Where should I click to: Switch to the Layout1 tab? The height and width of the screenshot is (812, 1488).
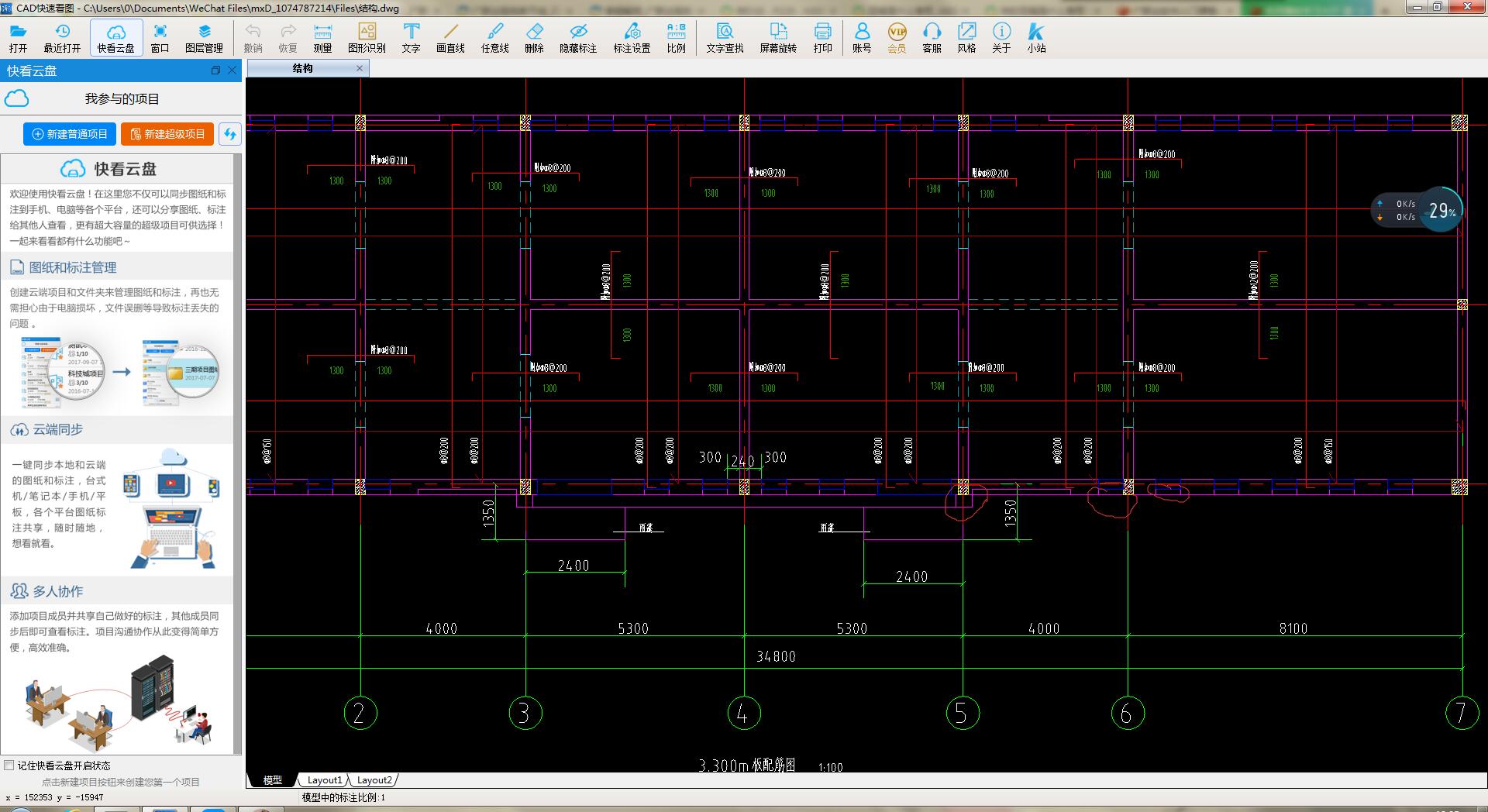pos(324,780)
